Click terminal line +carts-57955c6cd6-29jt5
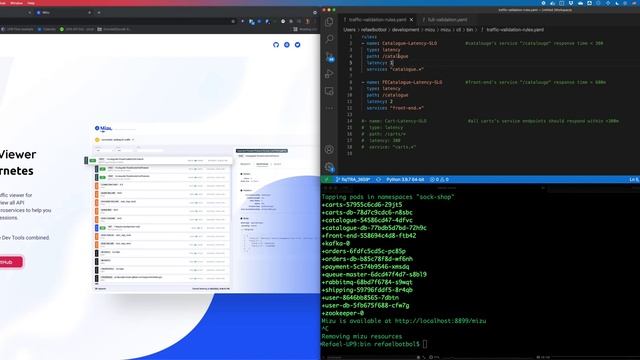This screenshot has height=360, width=640. click(x=362, y=205)
